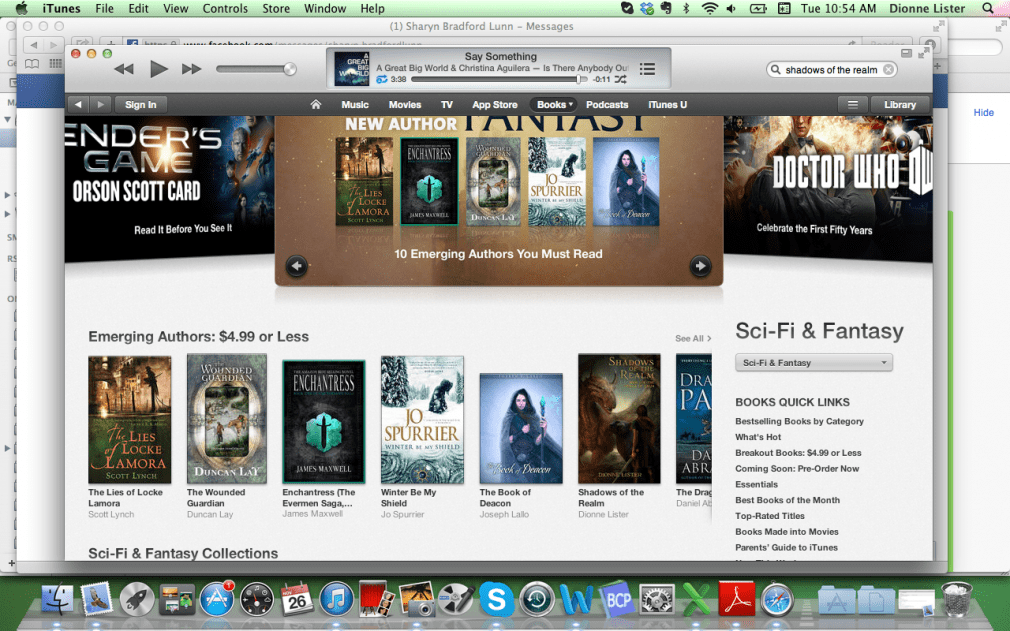
Task: Open the Movies store tab
Action: 405,104
